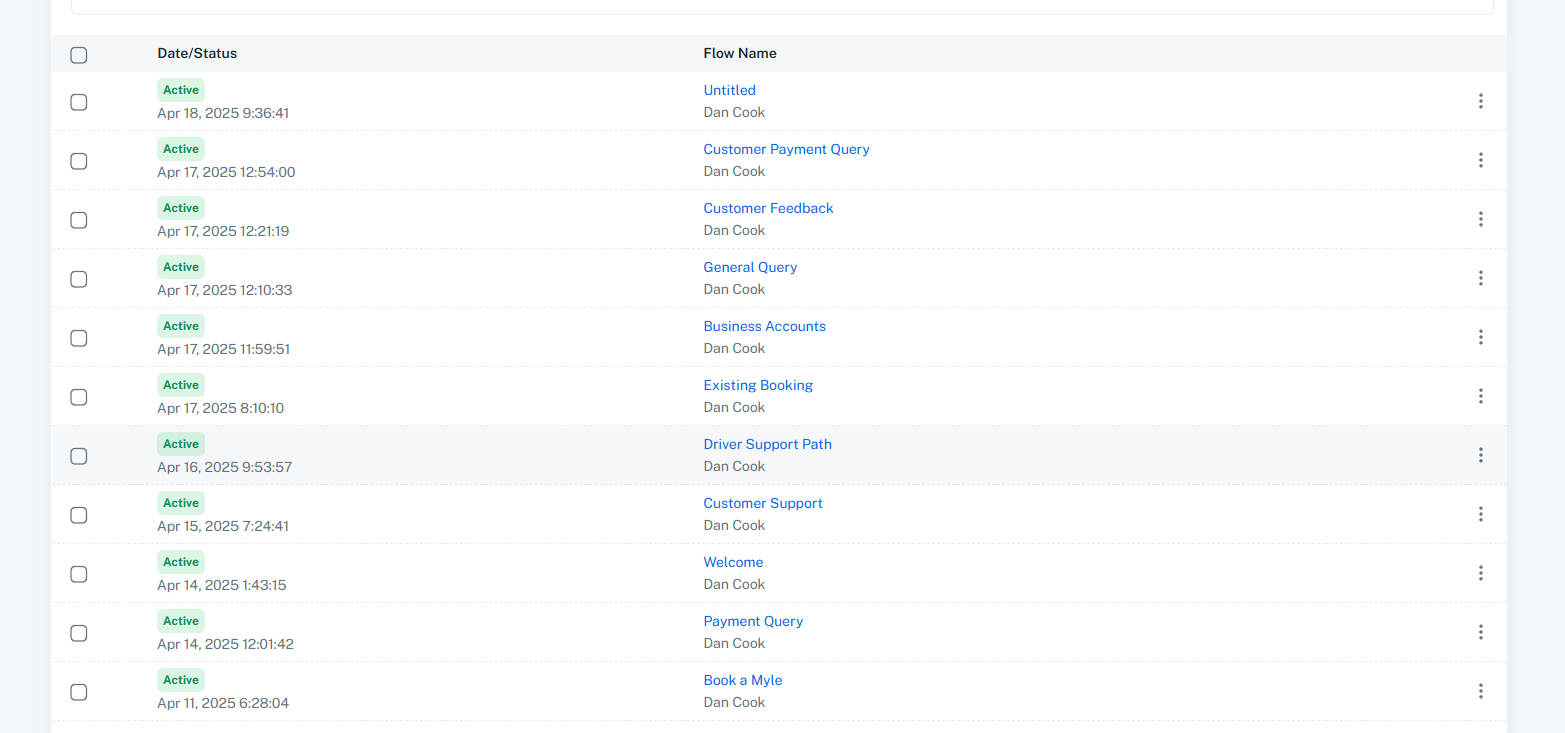
Task: Select the Payment Query row checkbox
Action: click(x=79, y=633)
